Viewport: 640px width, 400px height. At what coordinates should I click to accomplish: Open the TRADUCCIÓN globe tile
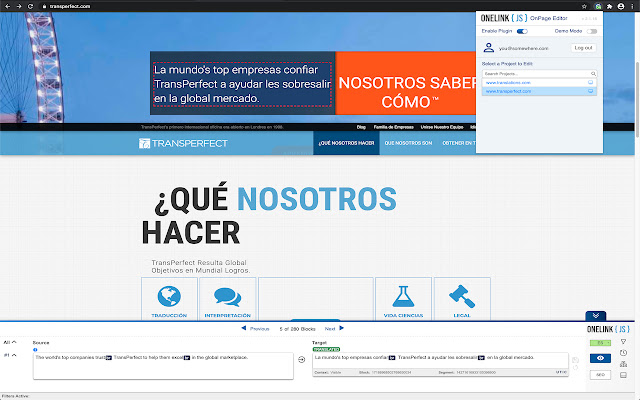coord(169,299)
